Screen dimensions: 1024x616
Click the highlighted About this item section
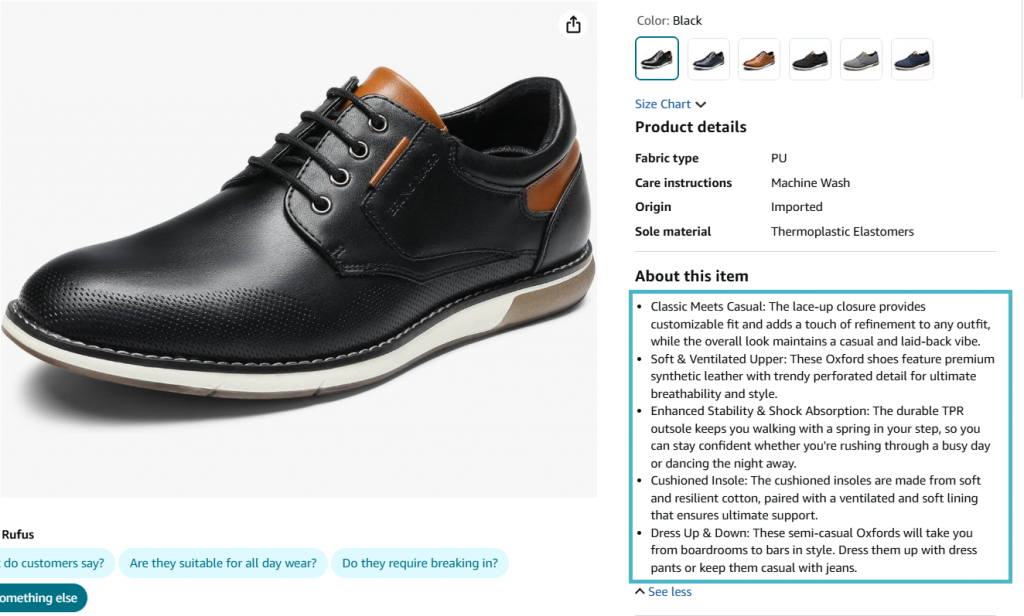click(x=820, y=437)
